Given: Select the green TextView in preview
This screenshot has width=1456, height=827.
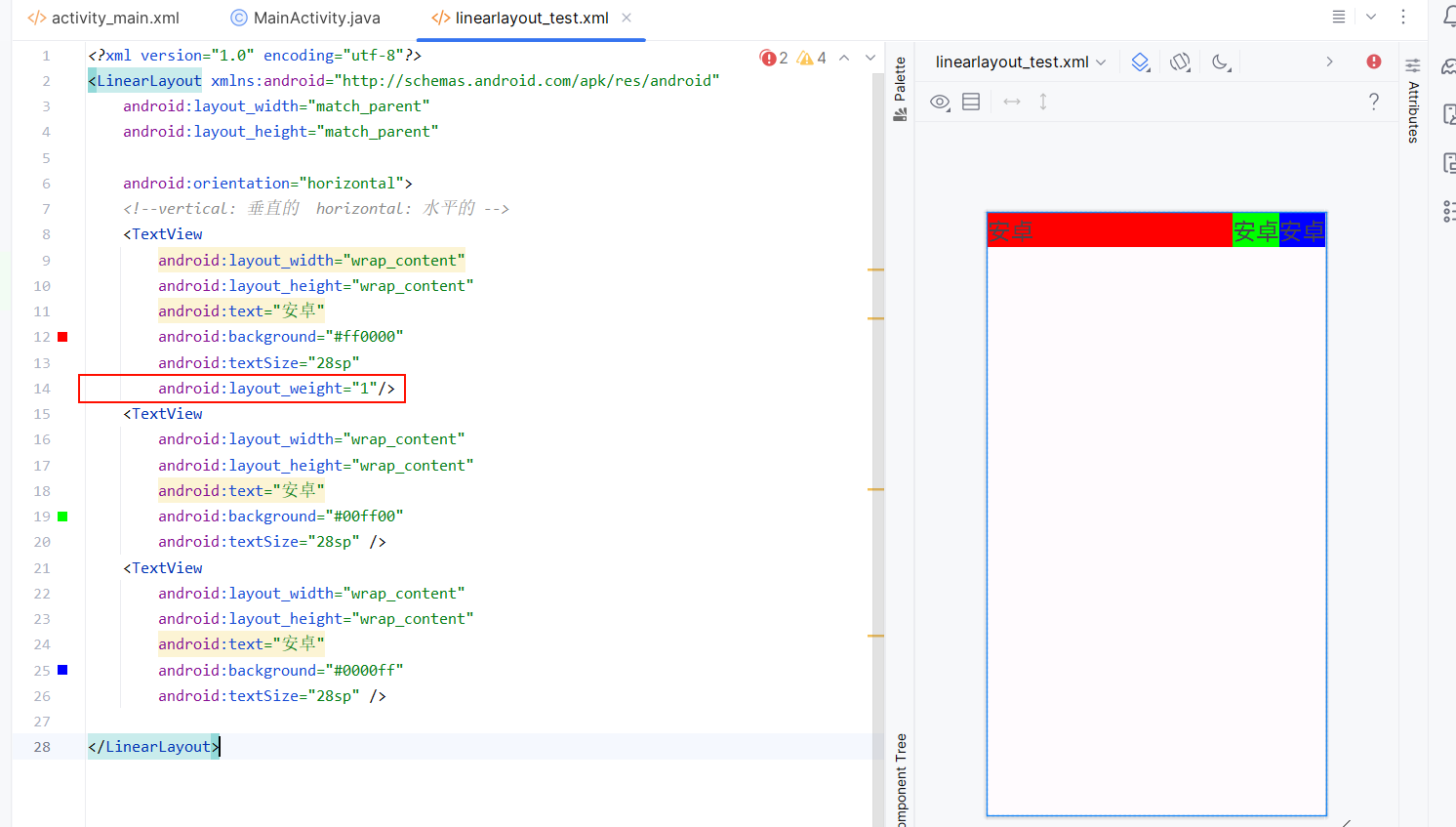Looking at the screenshot, I should pyautogui.click(x=1256, y=230).
